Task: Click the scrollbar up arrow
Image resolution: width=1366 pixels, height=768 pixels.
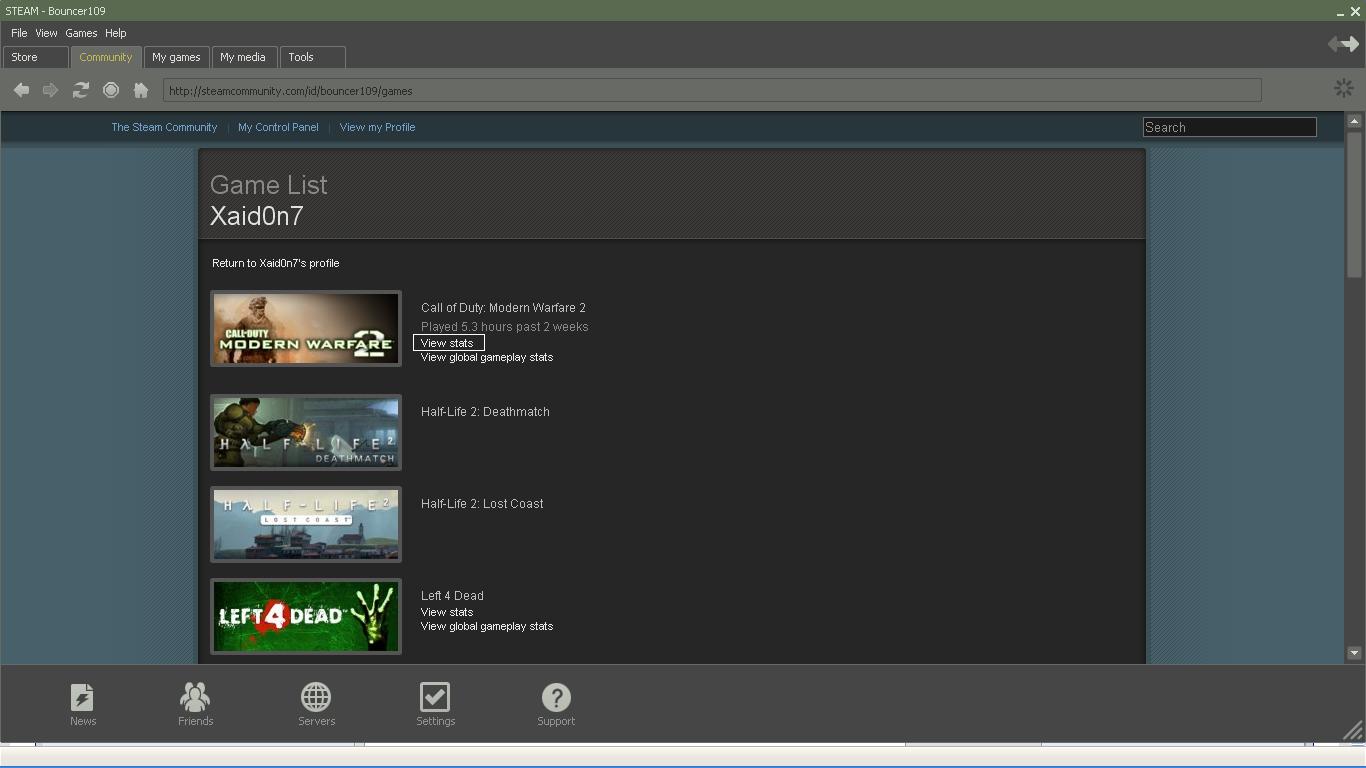Action: click(1354, 121)
